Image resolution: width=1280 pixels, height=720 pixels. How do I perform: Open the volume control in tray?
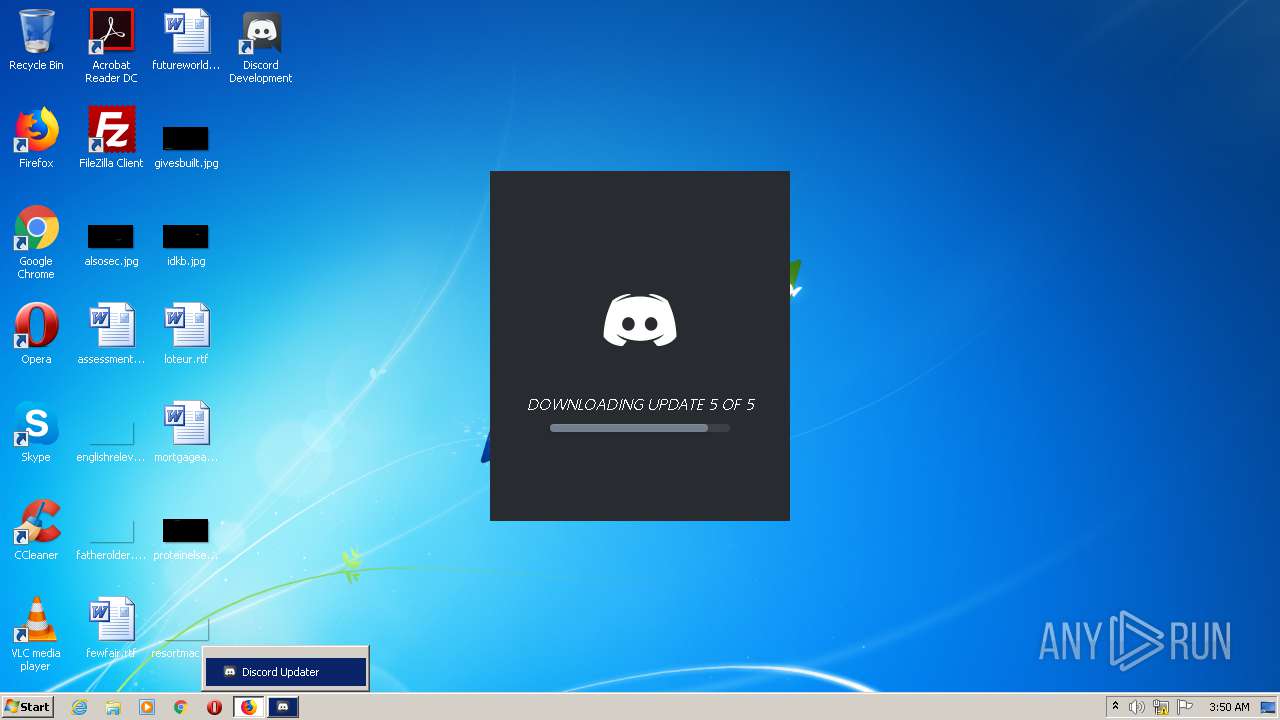[1137, 707]
